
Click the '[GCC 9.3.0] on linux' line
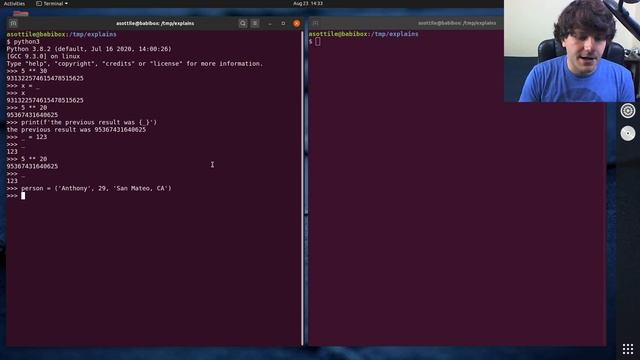click(x=43, y=56)
